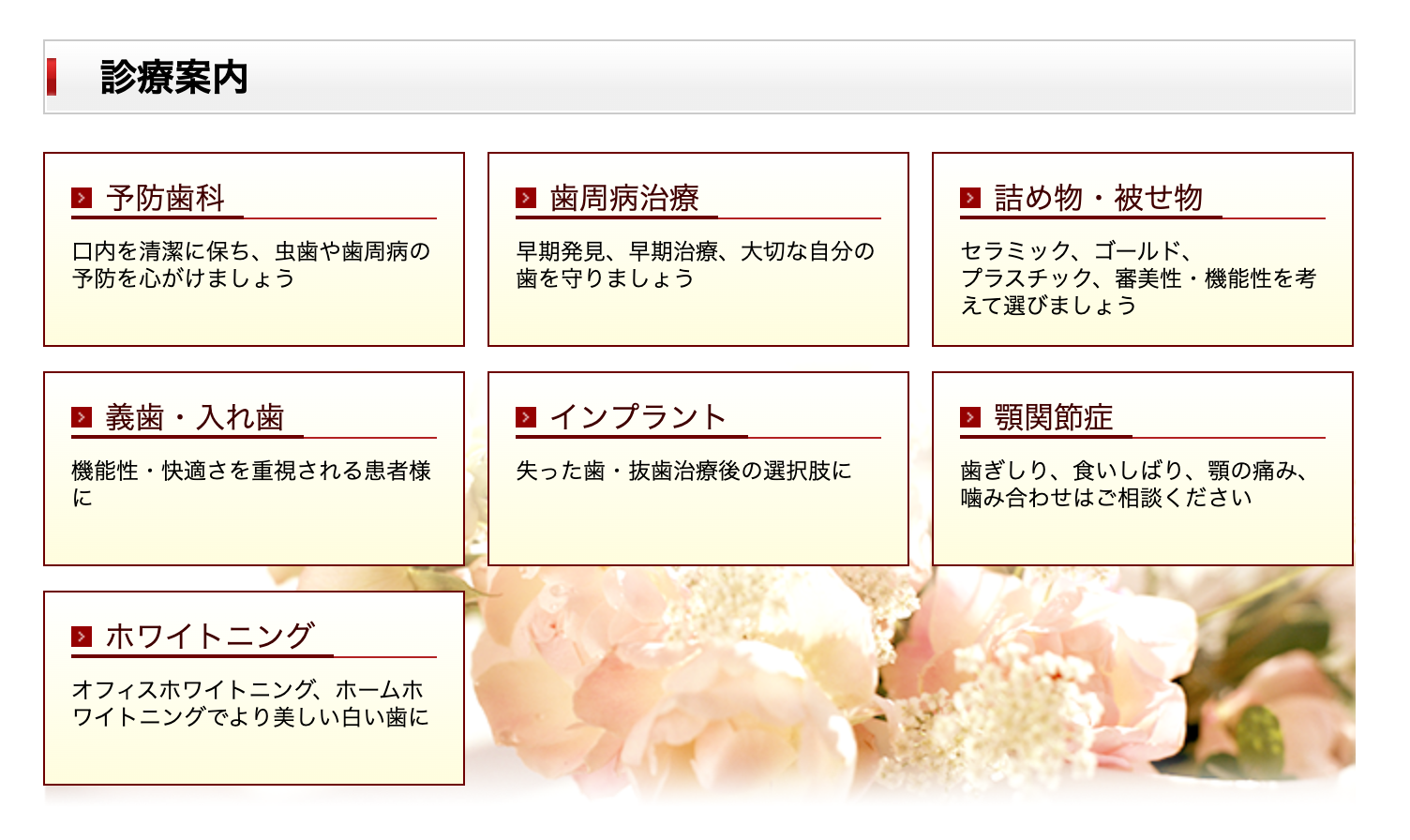Click the 歯ぎしり、食いしばり description text
The image size is (1410, 840).
coord(1134,484)
